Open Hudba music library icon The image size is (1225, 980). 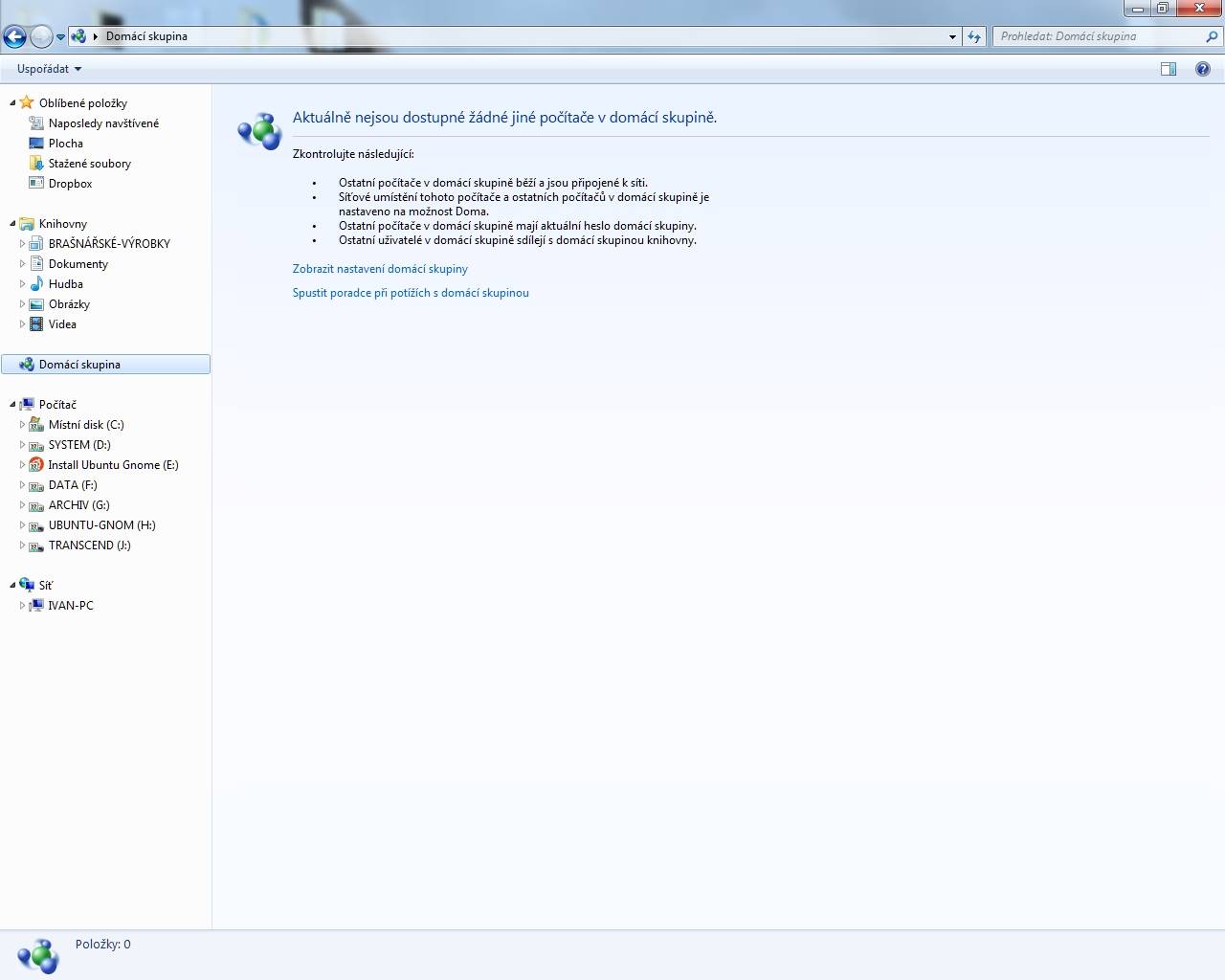click(36, 283)
